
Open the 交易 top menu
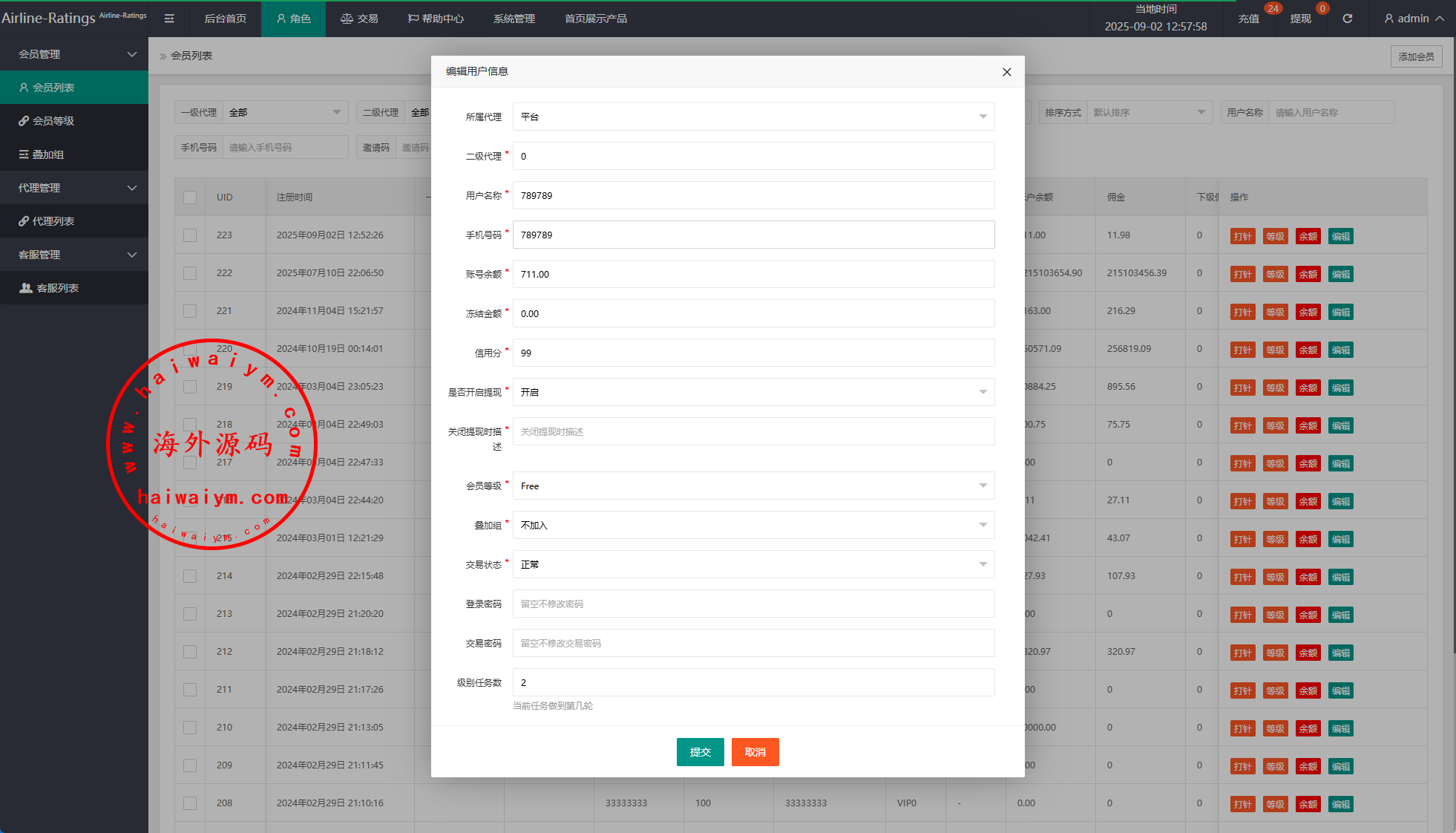coord(359,19)
